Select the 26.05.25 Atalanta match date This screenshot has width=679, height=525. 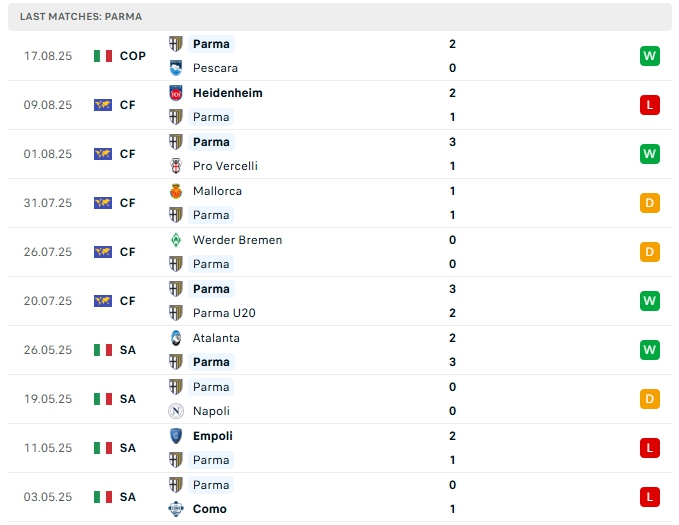48,350
